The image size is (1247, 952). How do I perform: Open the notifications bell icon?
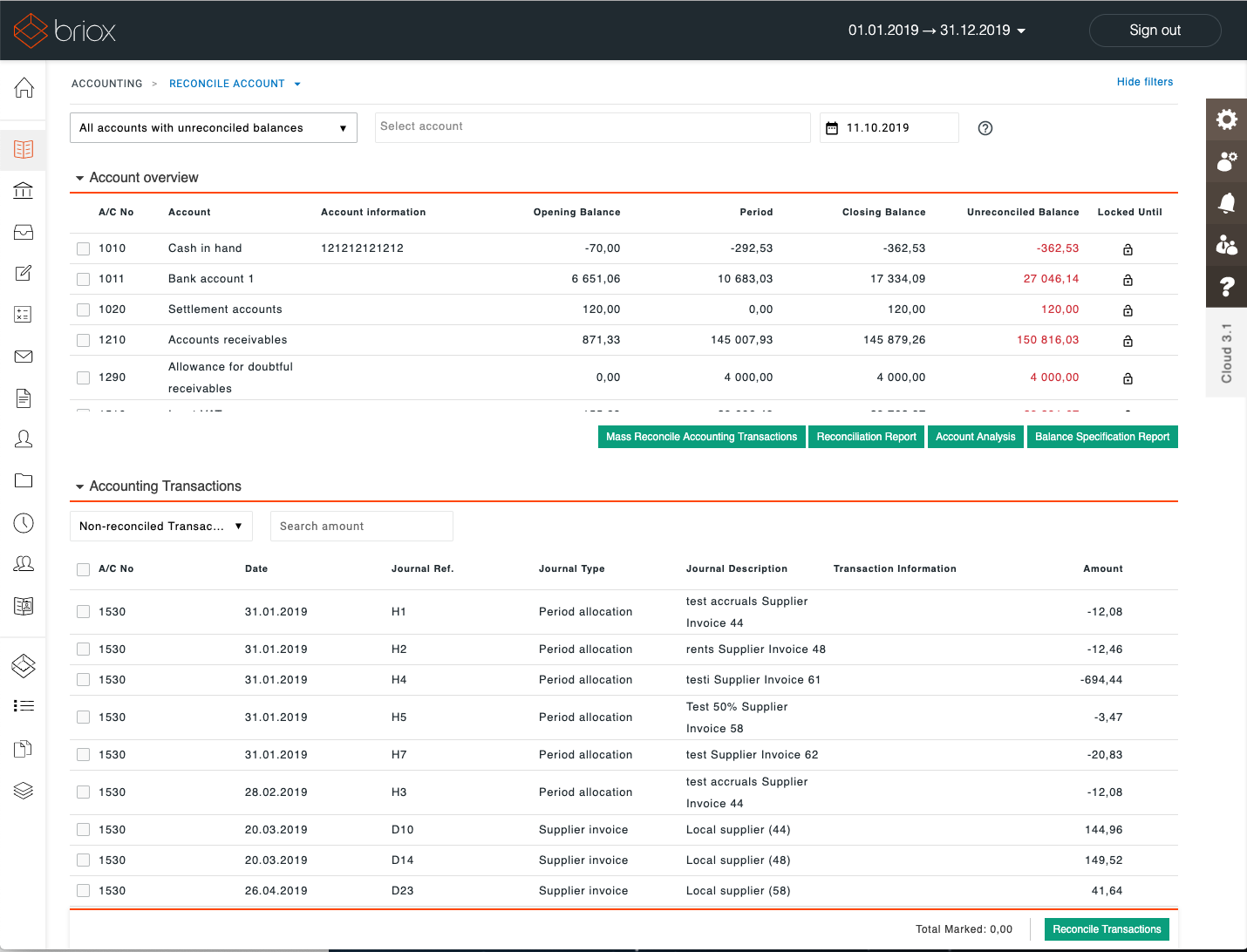[1226, 203]
